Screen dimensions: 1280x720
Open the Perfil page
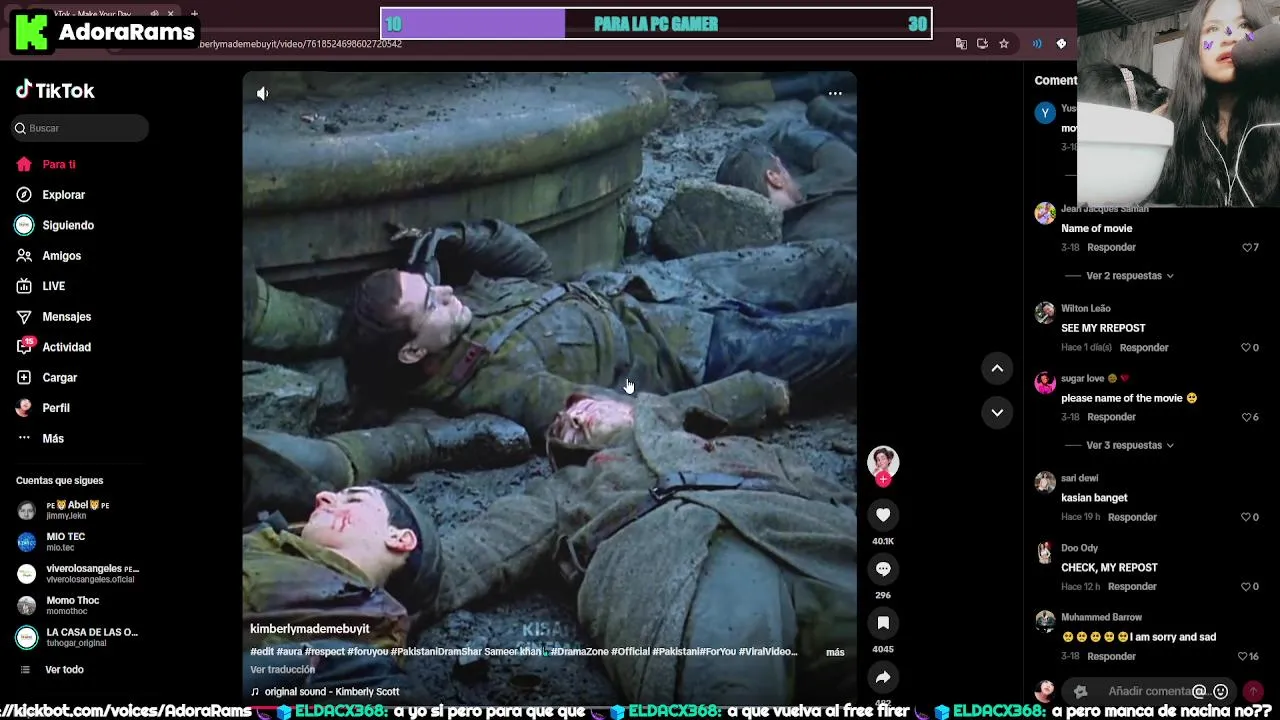pos(42,408)
